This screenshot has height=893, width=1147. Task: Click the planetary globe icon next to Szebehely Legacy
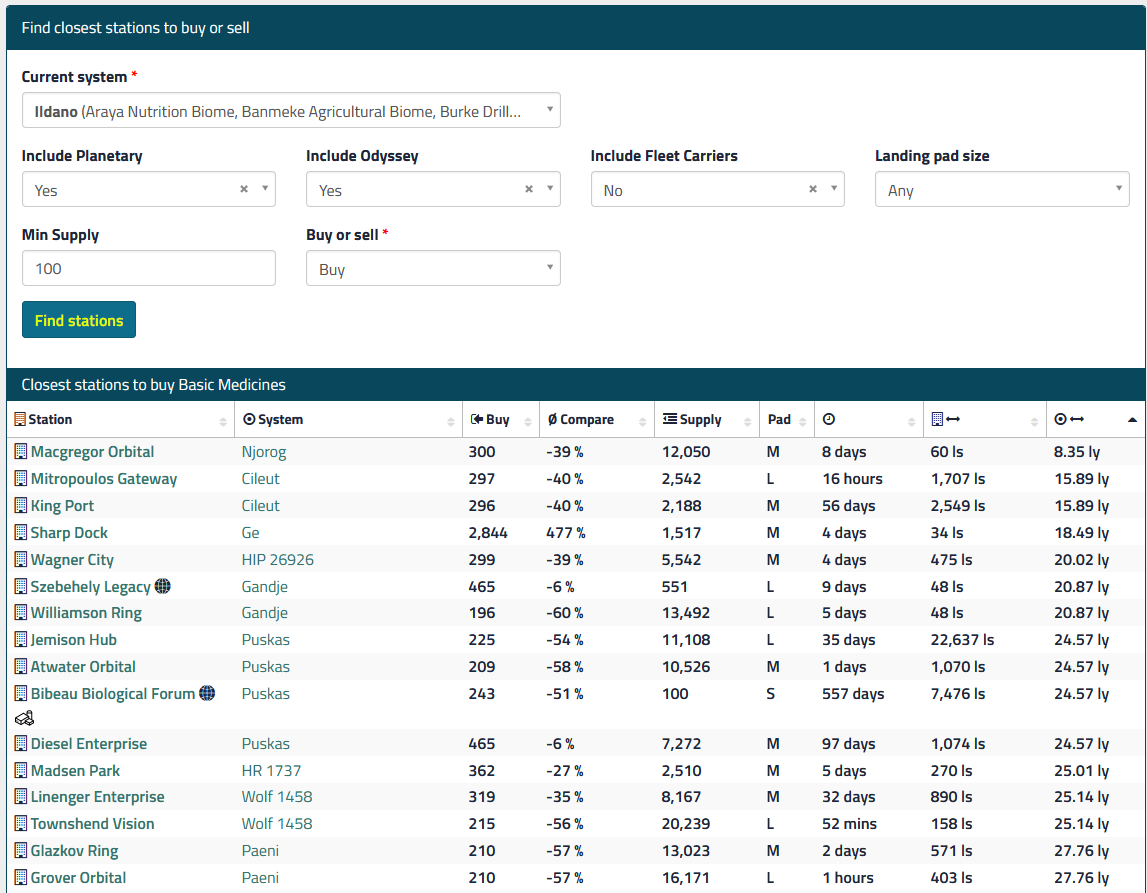(162, 586)
